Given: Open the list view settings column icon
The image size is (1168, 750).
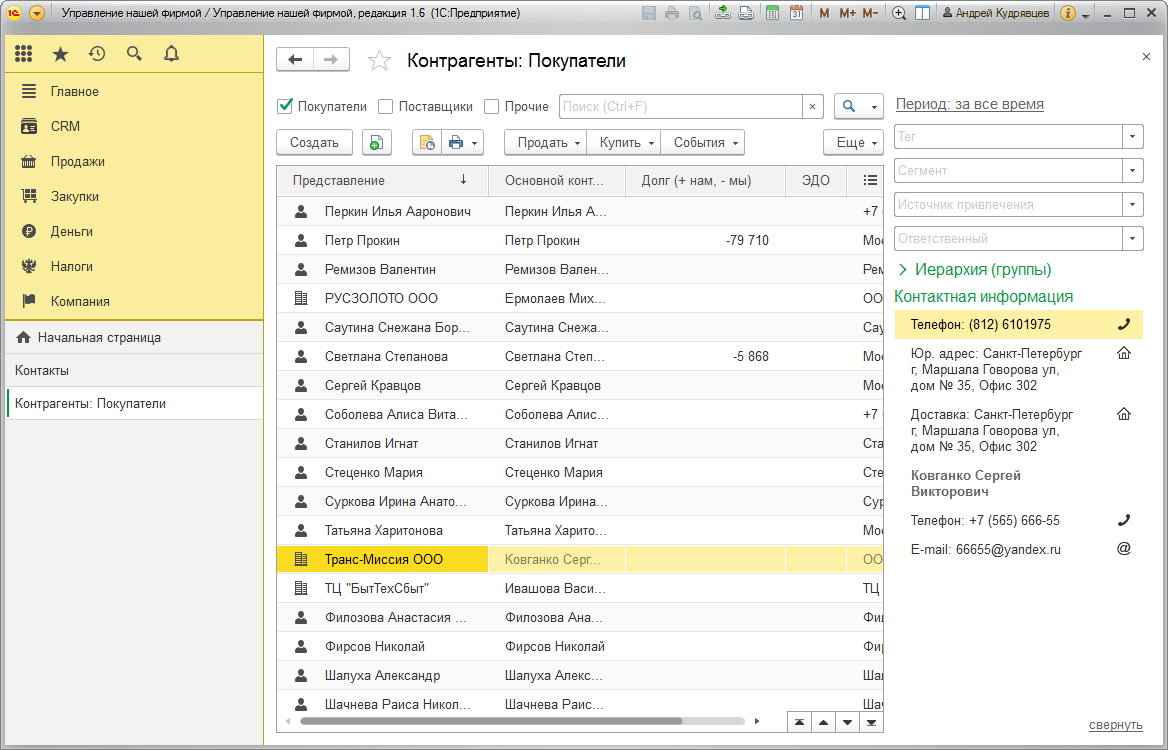Looking at the screenshot, I should (x=869, y=180).
